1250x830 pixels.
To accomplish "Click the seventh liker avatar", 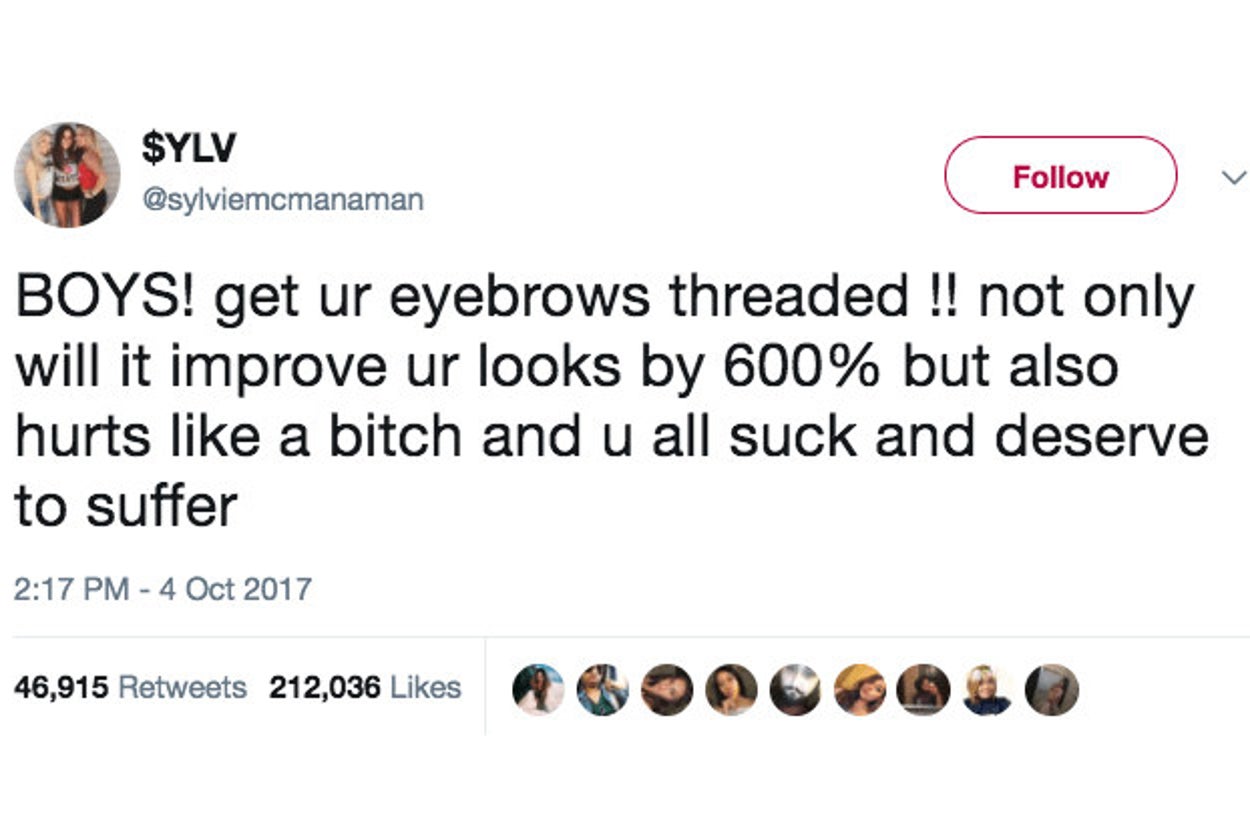I will coord(924,689).
